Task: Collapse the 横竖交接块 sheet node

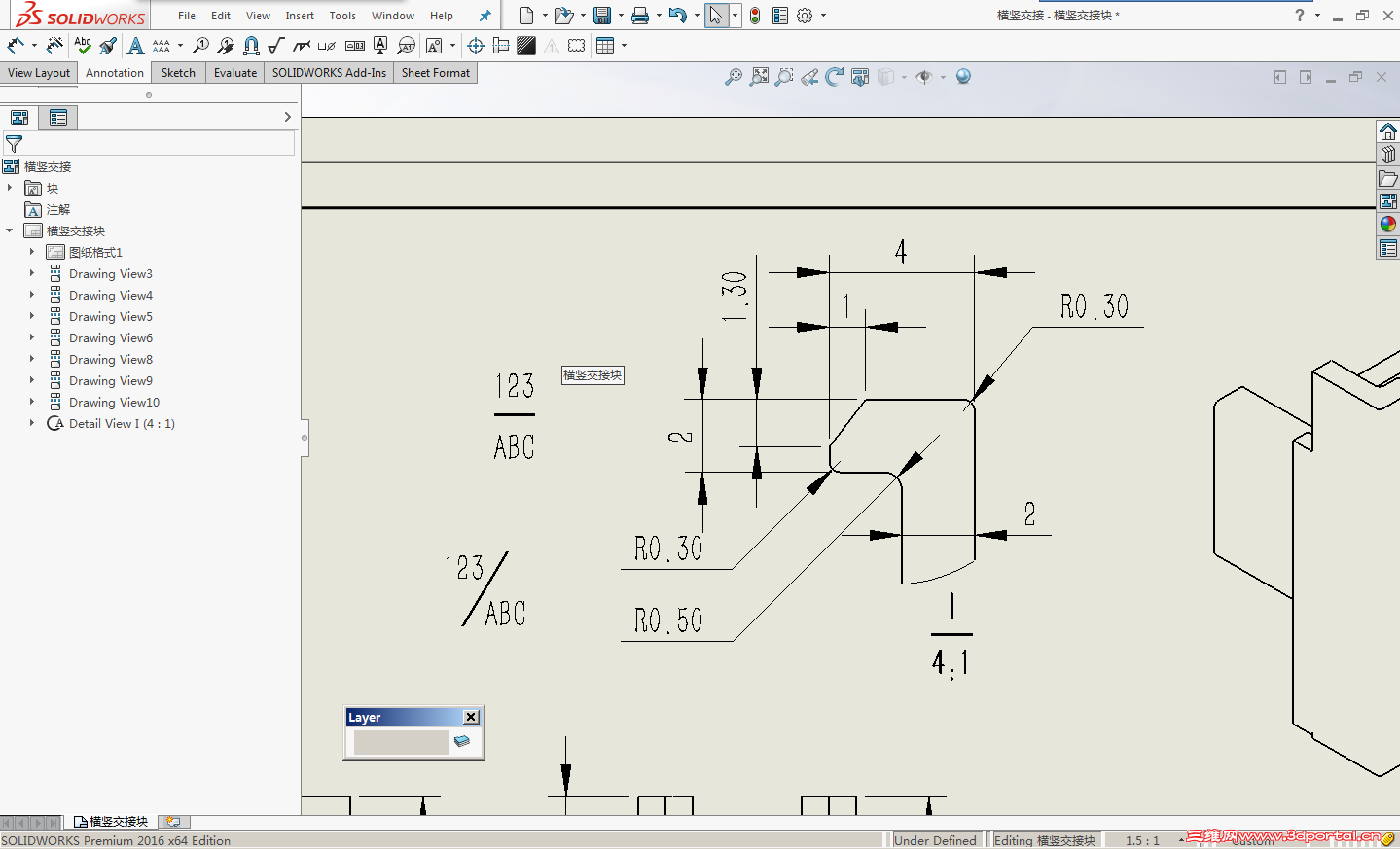Action: (x=10, y=231)
